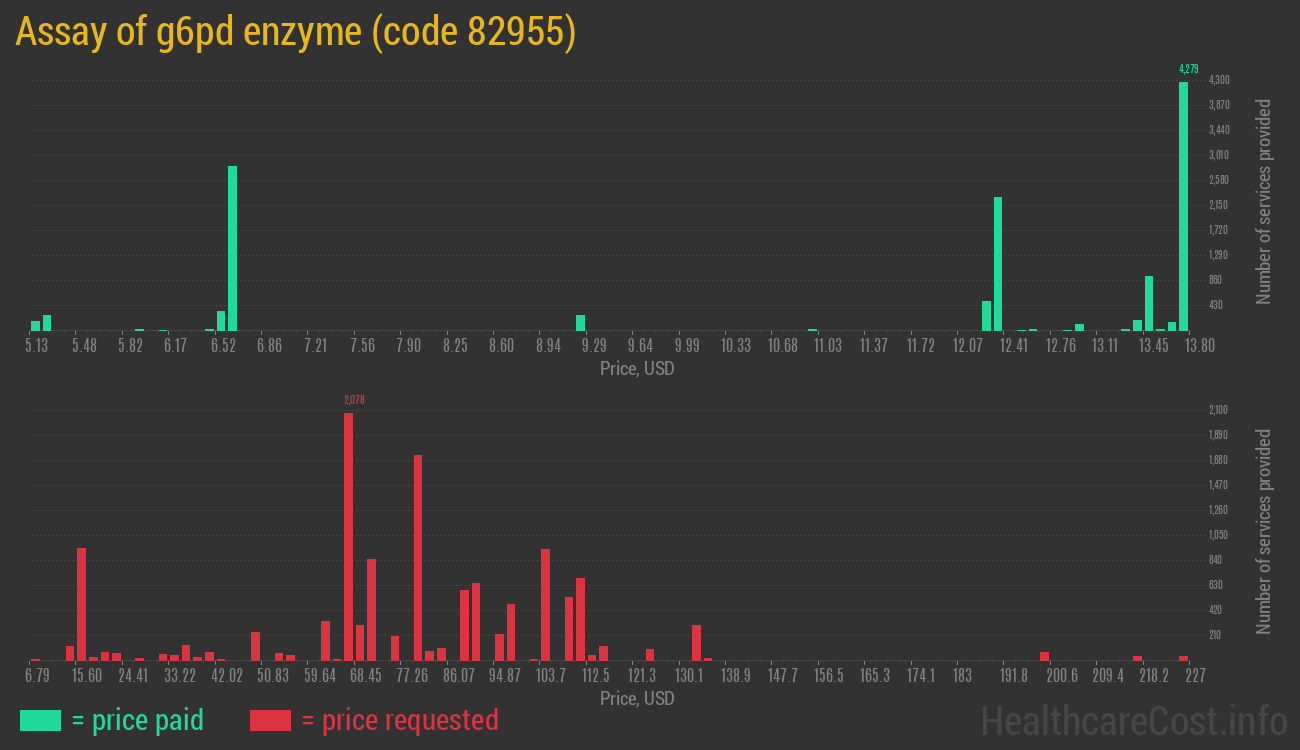The image size is (1300, 750).
Task: Select the red price requested legend swatch
Action: pos(270,720)
